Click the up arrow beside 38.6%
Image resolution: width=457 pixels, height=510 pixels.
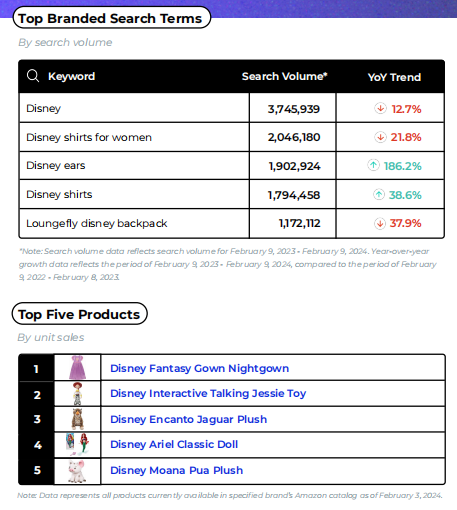(x=379, y=194)
